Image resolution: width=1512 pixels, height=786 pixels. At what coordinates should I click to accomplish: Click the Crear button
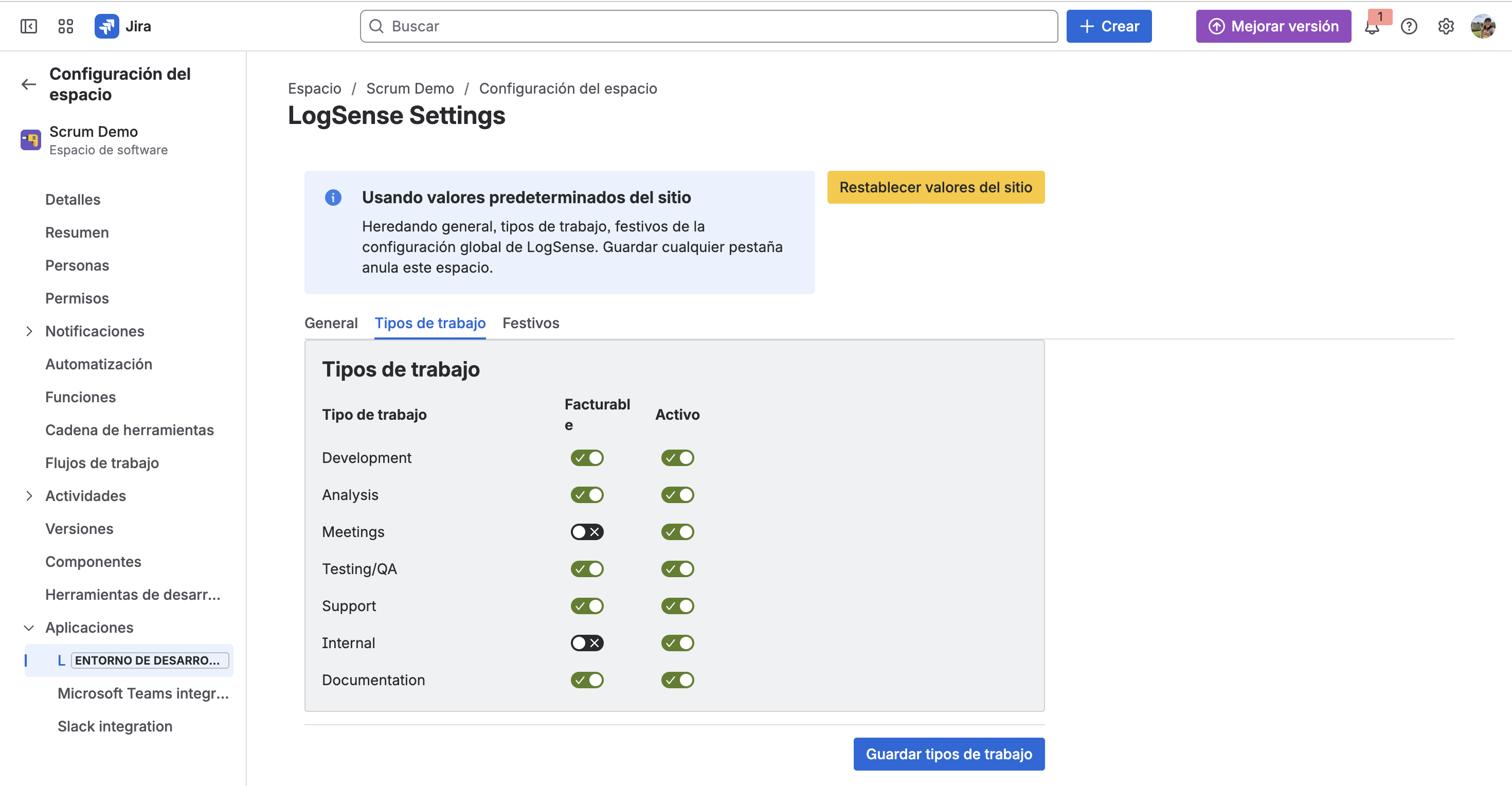[1109, 26]
